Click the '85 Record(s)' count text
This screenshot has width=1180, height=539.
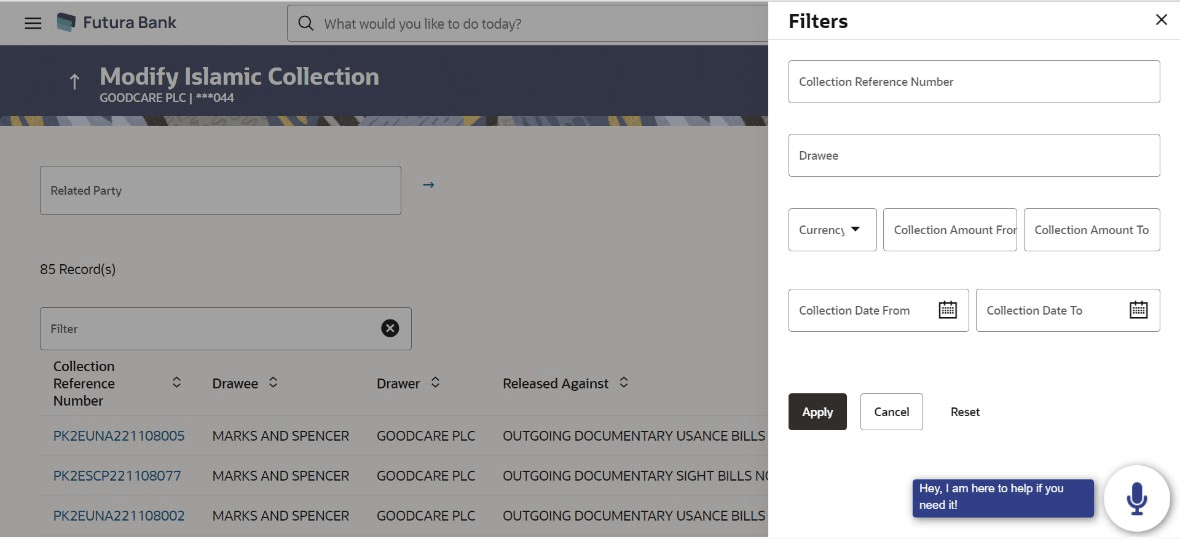click(x=78, y=269)
